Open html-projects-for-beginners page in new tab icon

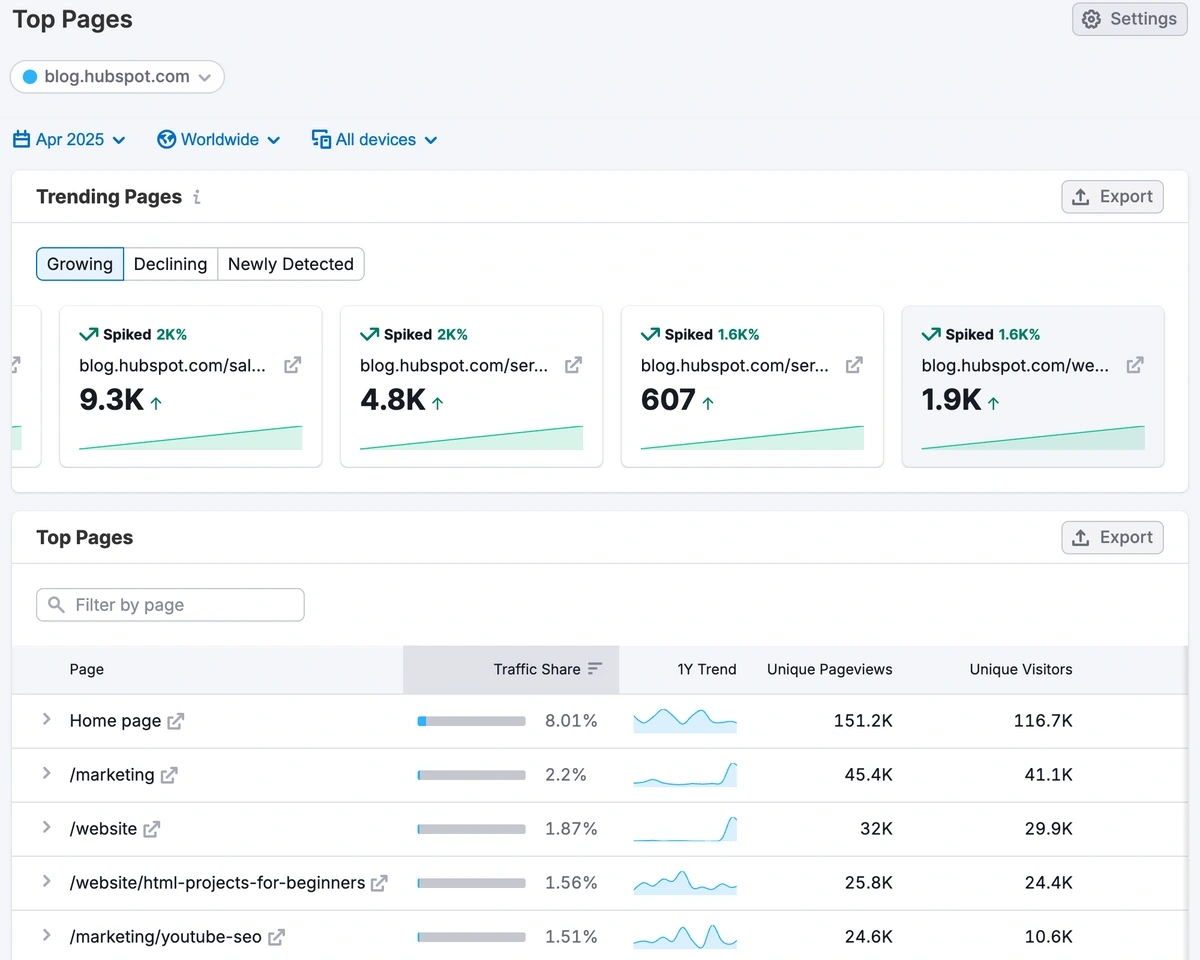click(x=379, y=883)
